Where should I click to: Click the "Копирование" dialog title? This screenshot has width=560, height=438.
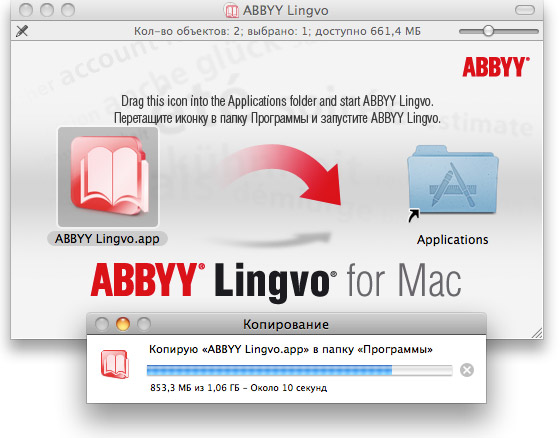286,324
